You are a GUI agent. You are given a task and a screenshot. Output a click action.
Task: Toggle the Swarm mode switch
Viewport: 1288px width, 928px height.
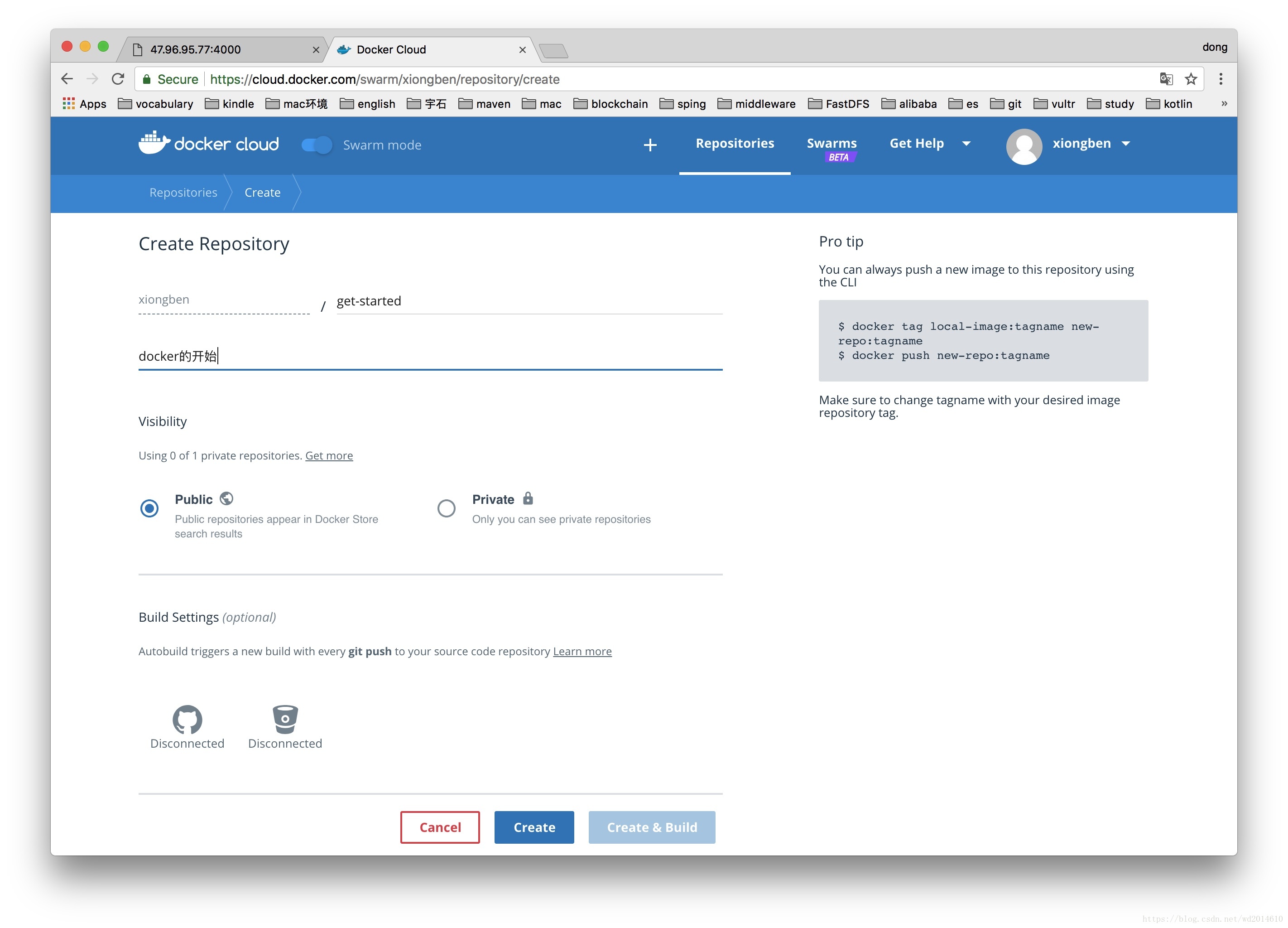(x=317, y=145)
